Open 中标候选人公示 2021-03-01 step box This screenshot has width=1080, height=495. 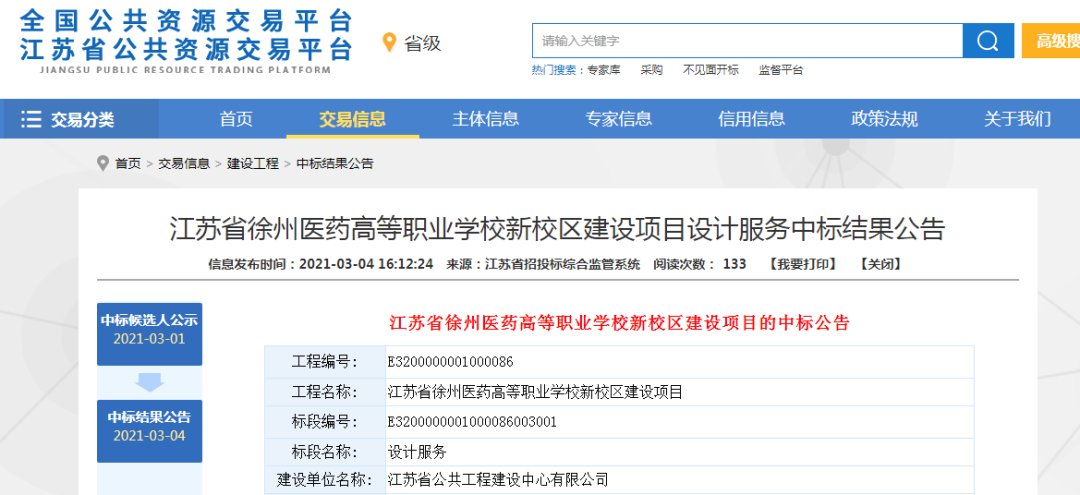[x=149, y=334]
